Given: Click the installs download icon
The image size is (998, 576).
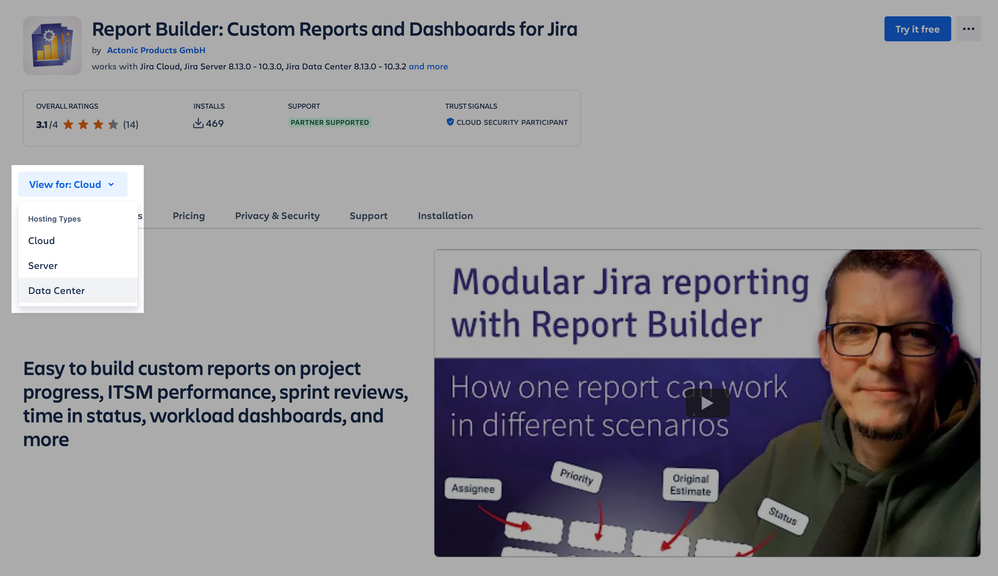Looking at the screenshot, I should tap(198, 123).
